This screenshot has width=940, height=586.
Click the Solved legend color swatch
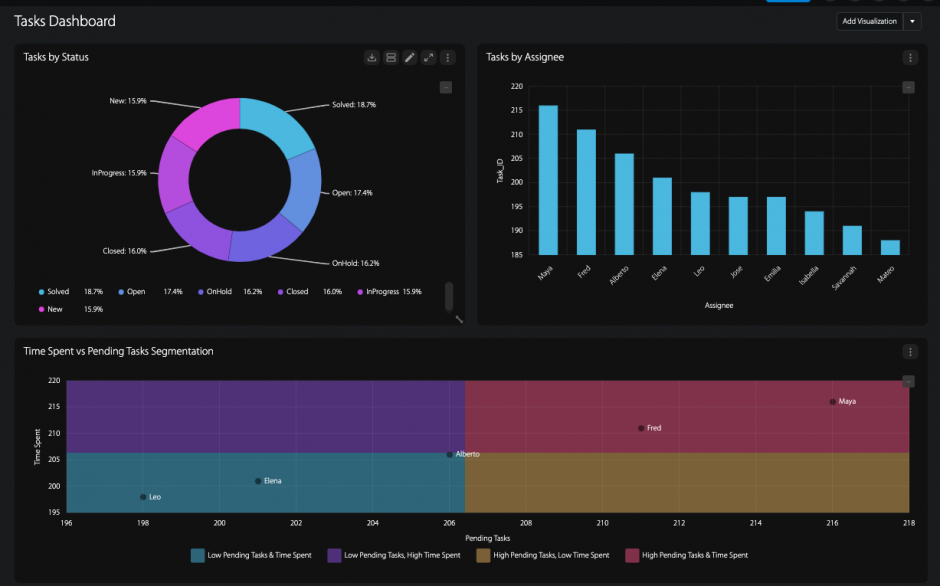(41, 291)
